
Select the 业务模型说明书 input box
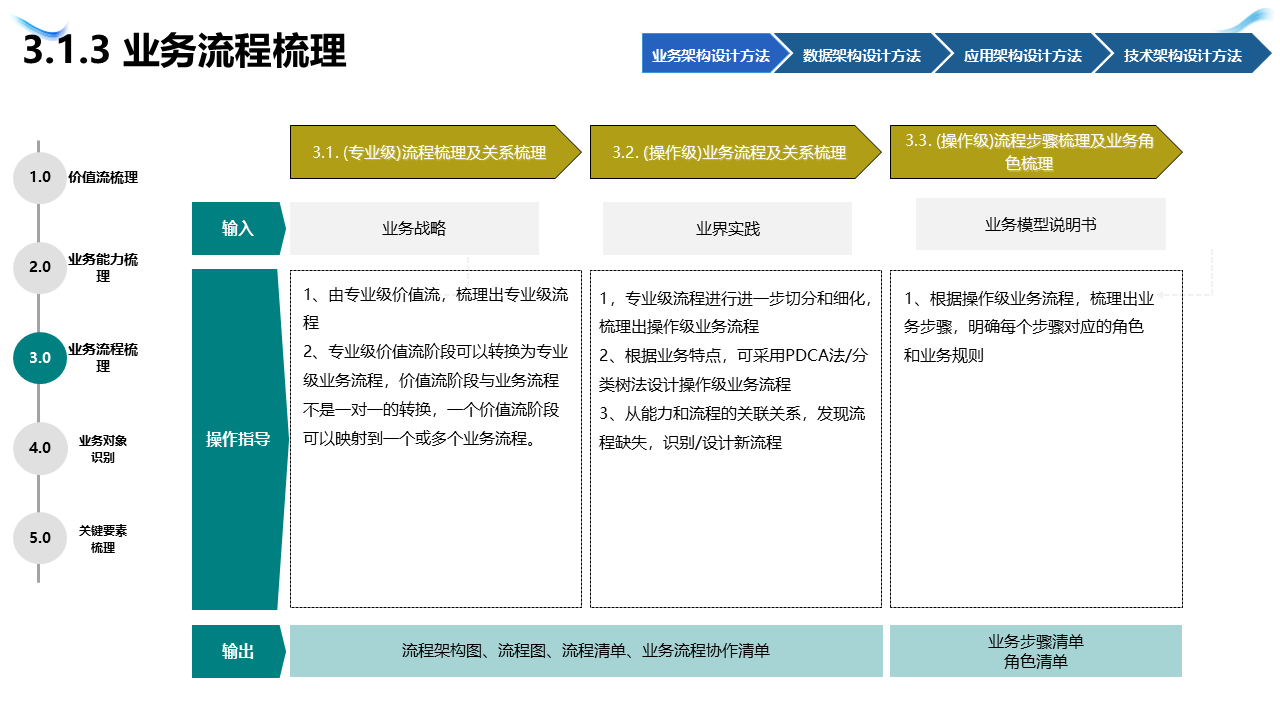point(1041,224)
